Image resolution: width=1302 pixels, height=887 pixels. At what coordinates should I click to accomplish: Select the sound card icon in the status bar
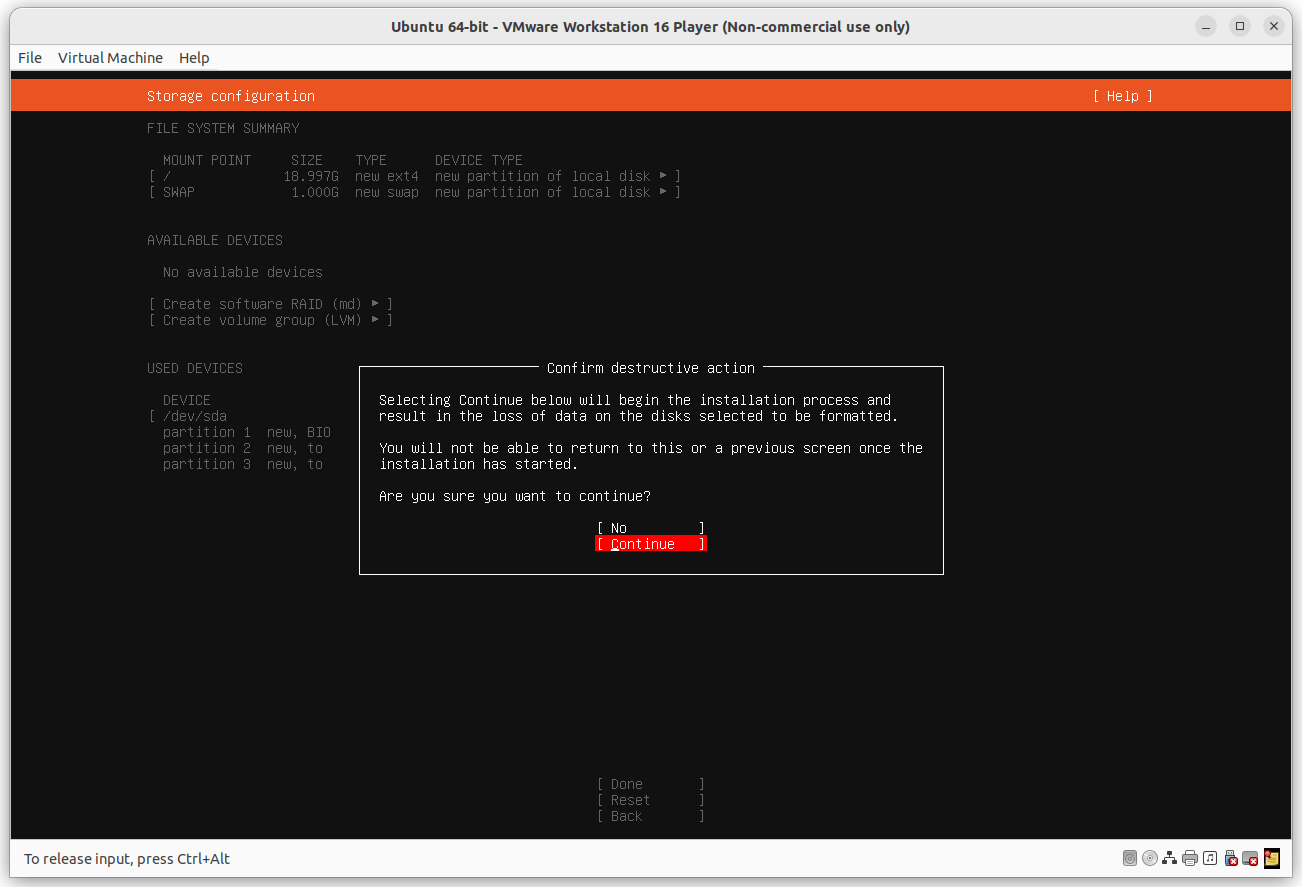point(1210,858)
